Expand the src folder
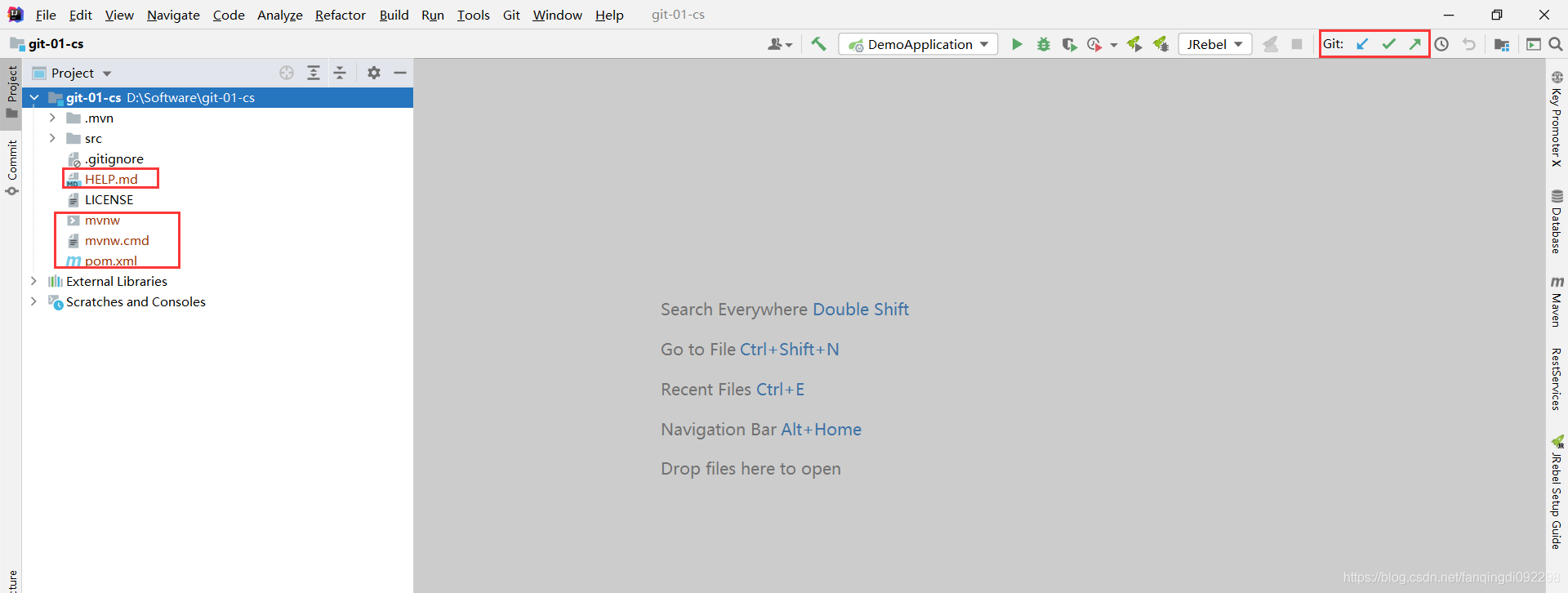 [x=52, y=138]
